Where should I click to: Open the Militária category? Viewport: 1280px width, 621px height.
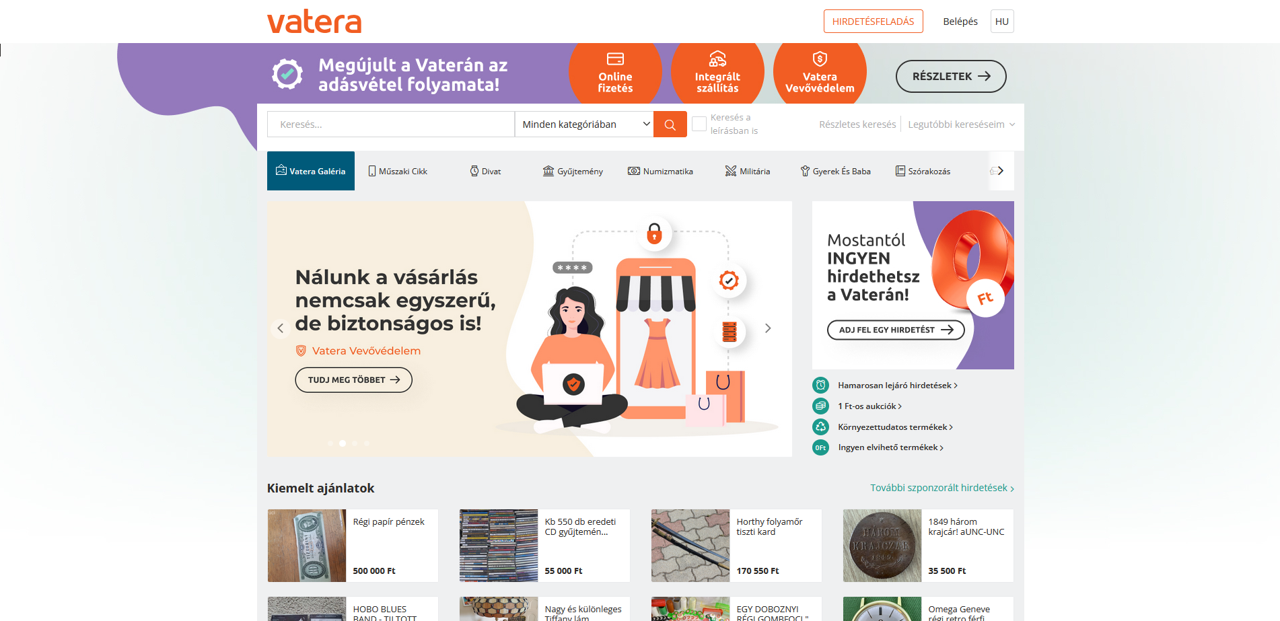click(x=747, y=171)
